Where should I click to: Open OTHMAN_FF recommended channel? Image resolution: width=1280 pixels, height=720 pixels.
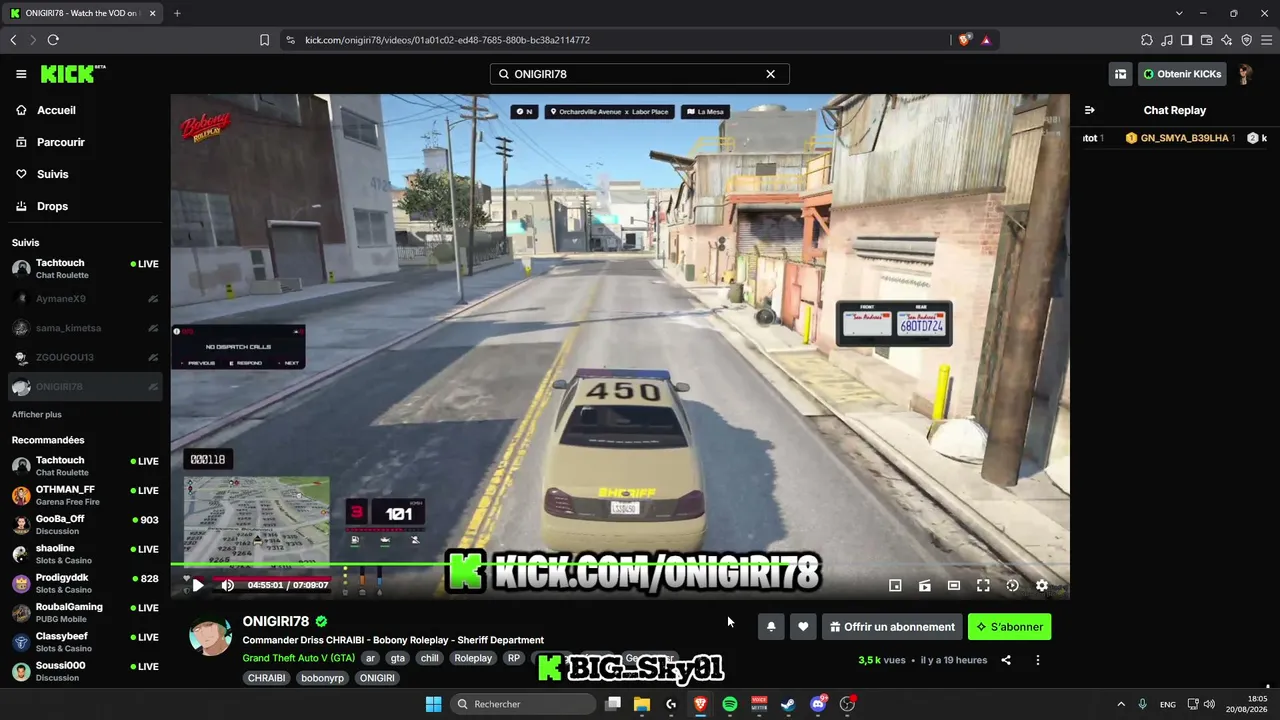tap(85, 495)
